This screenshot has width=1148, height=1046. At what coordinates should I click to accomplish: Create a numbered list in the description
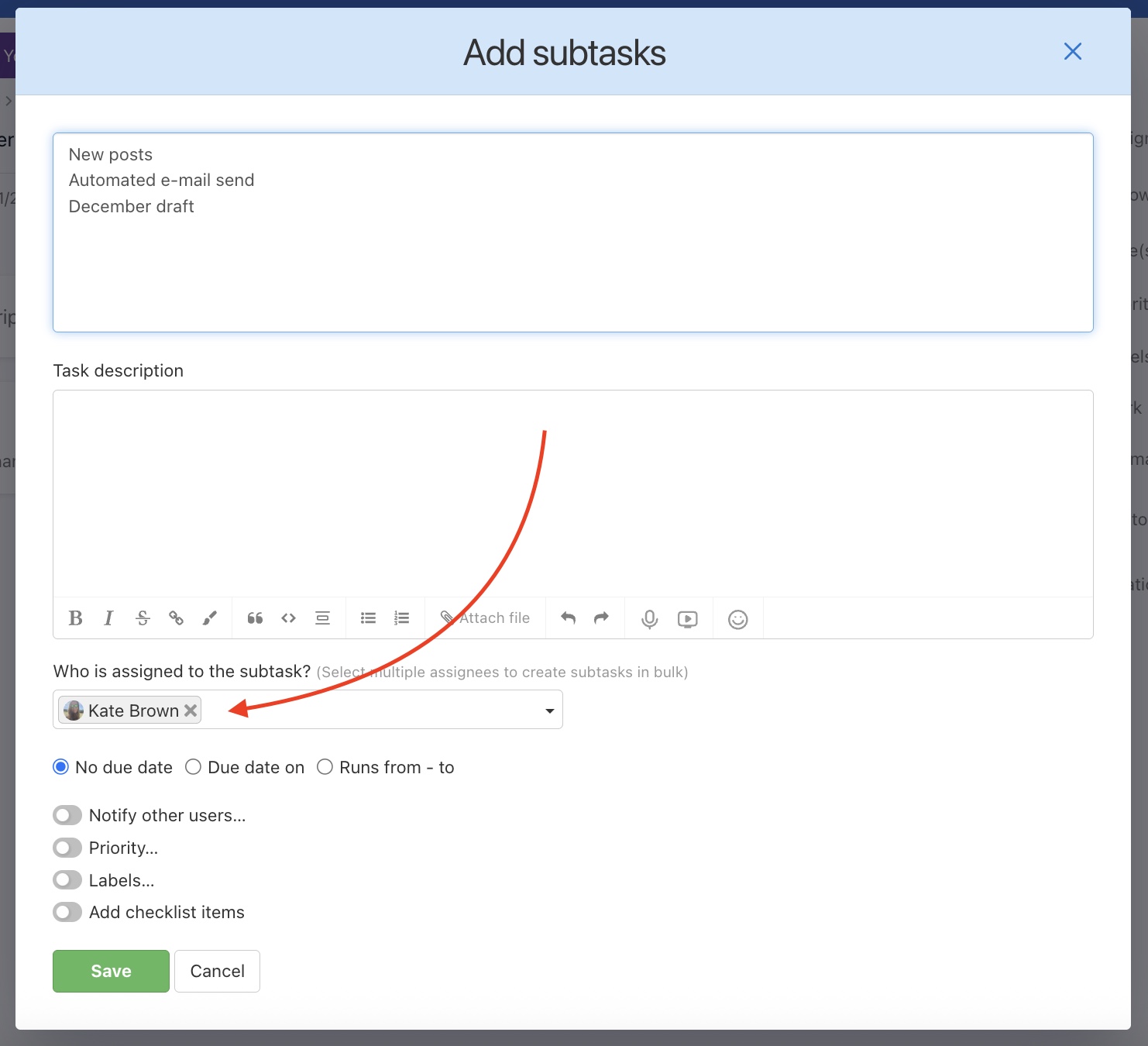[x=401, y=618]
